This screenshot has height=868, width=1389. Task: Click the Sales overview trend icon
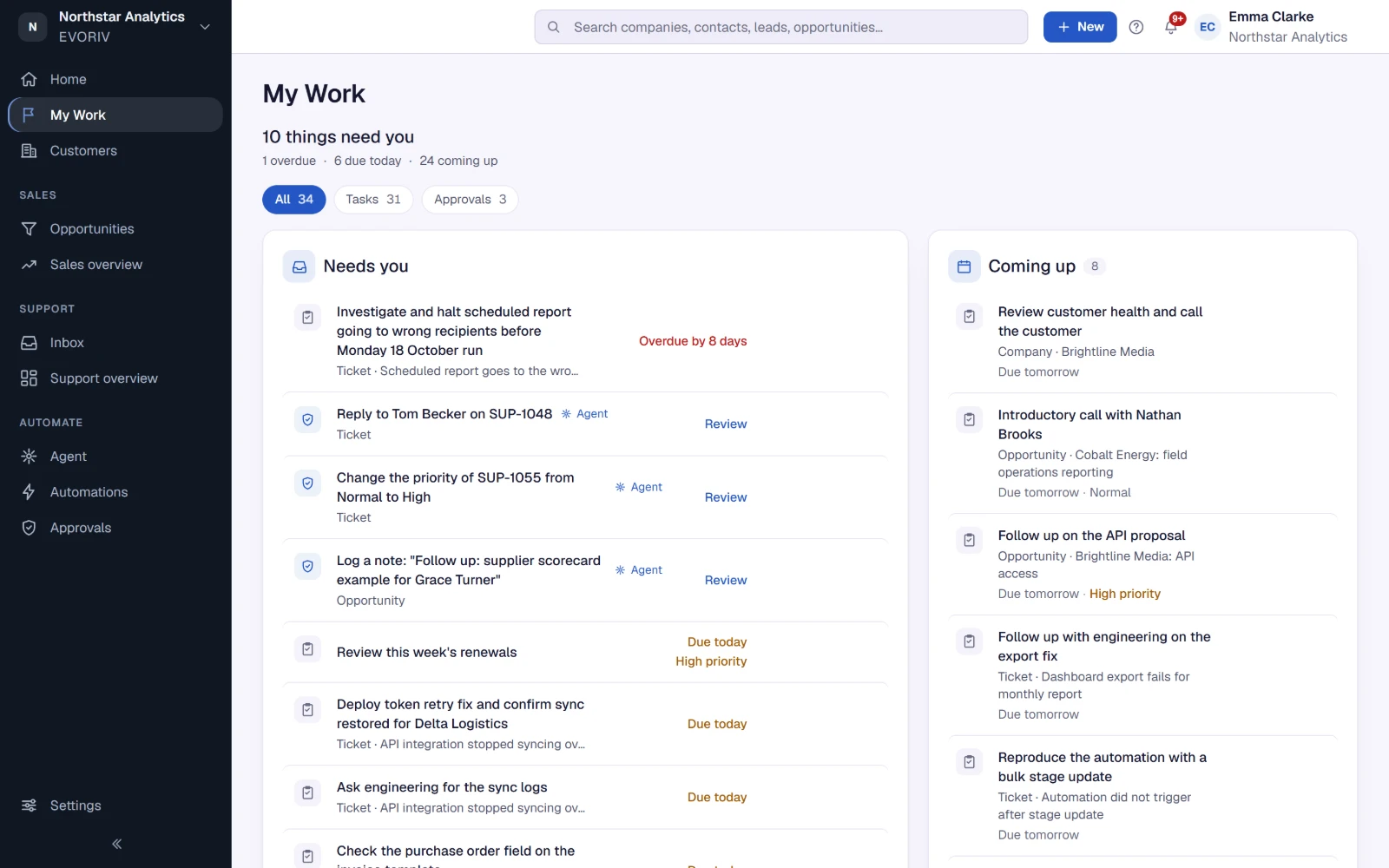click(29, 264)
